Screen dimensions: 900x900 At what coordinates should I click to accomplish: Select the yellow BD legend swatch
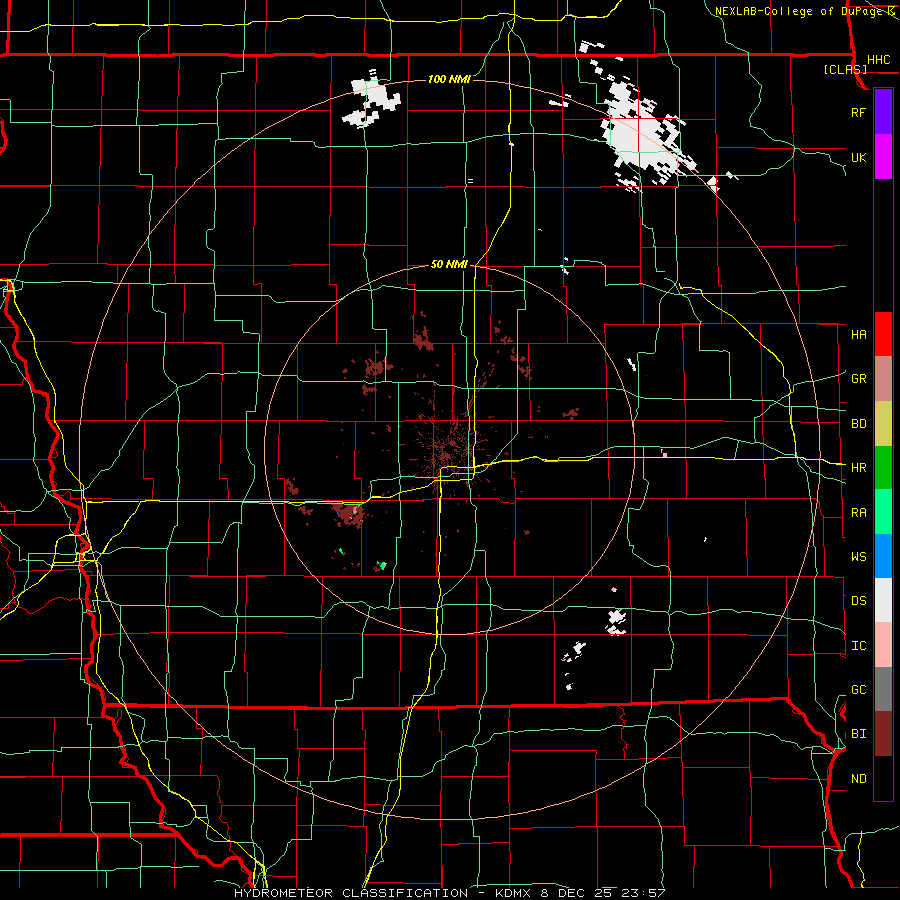pyautogui.click(x=883, y=423)
